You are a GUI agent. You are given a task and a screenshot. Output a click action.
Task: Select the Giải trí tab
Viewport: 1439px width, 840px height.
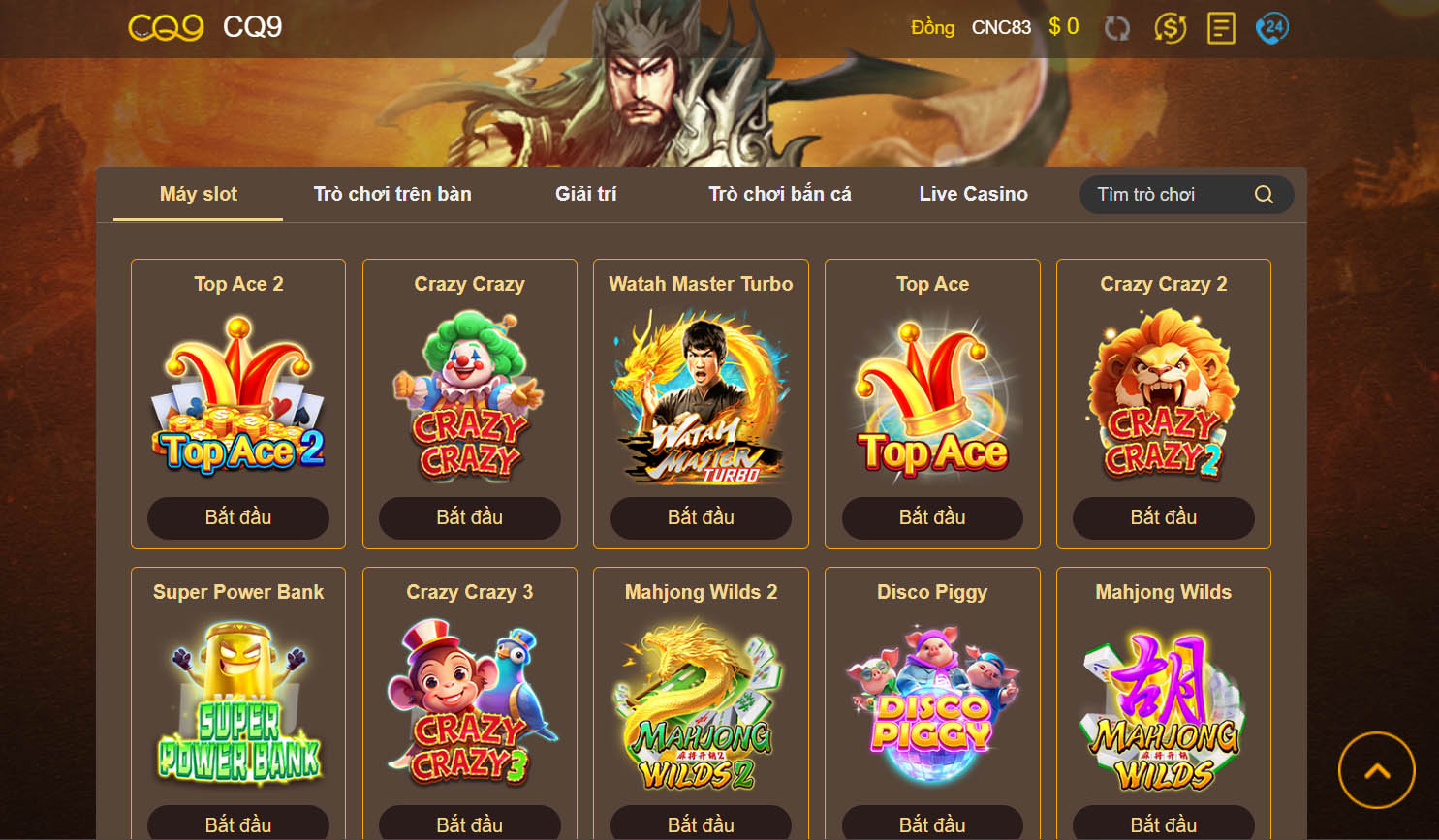[586, 194]
